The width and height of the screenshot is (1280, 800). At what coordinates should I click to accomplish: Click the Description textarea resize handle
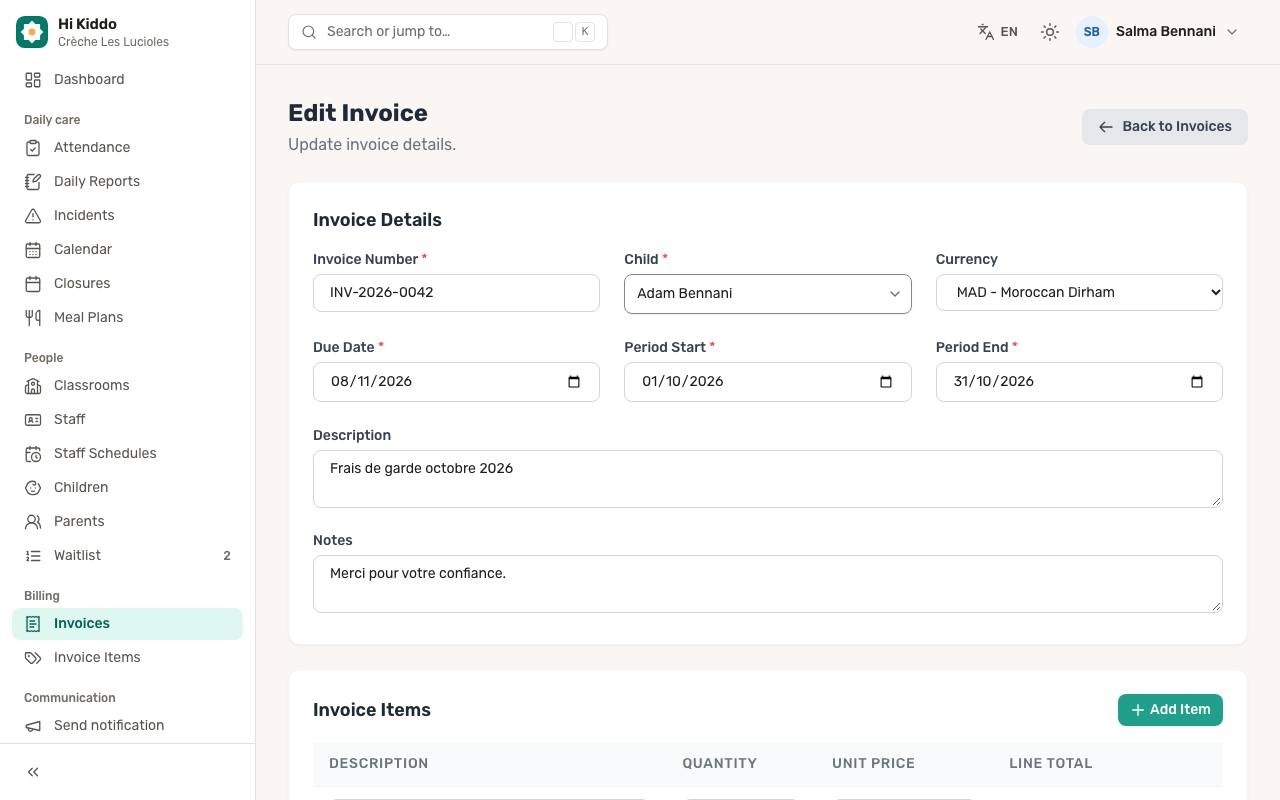pyautogui.click(x=1217, y=501)
